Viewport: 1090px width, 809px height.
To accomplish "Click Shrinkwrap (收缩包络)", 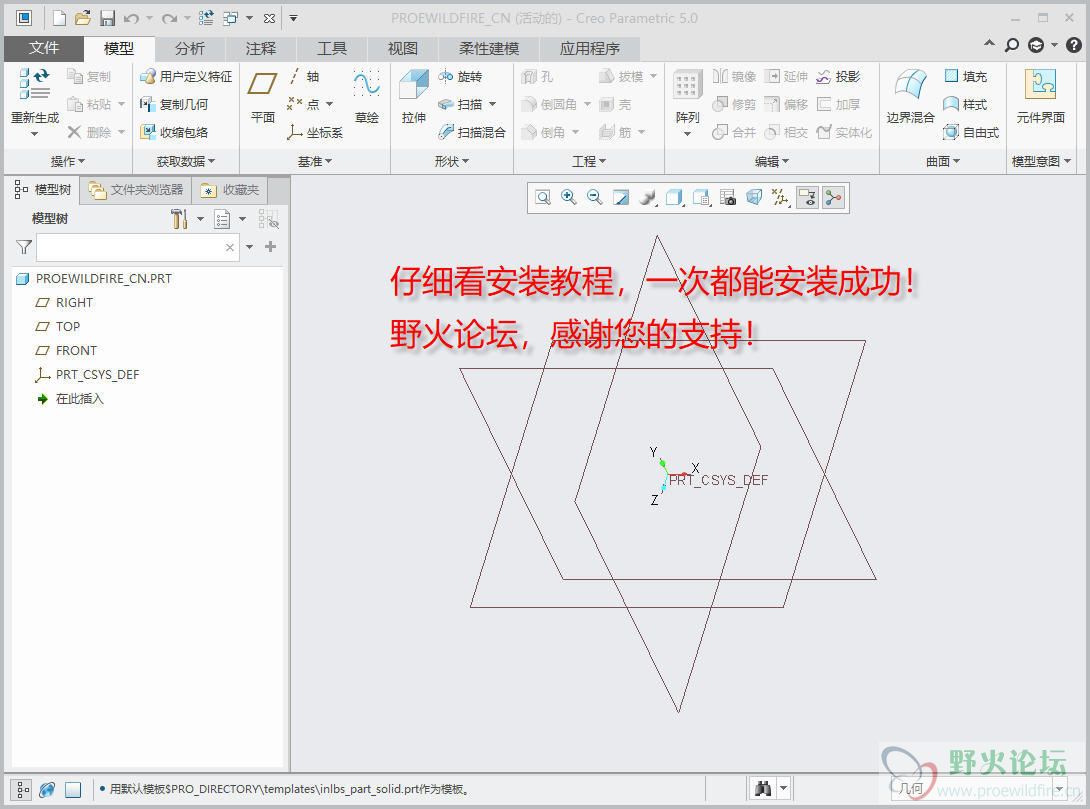I will pos(174,132).
